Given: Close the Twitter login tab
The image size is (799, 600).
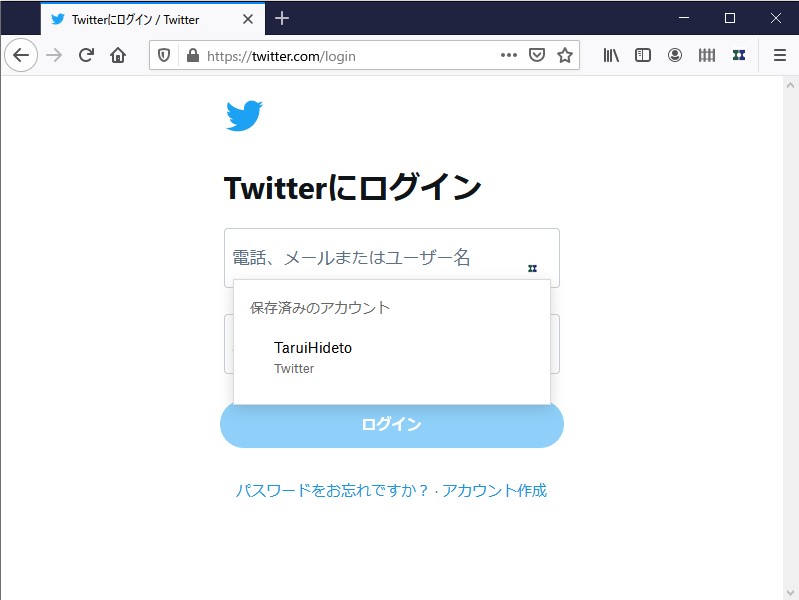Looking at the screenshot, I should click(248, 19).
